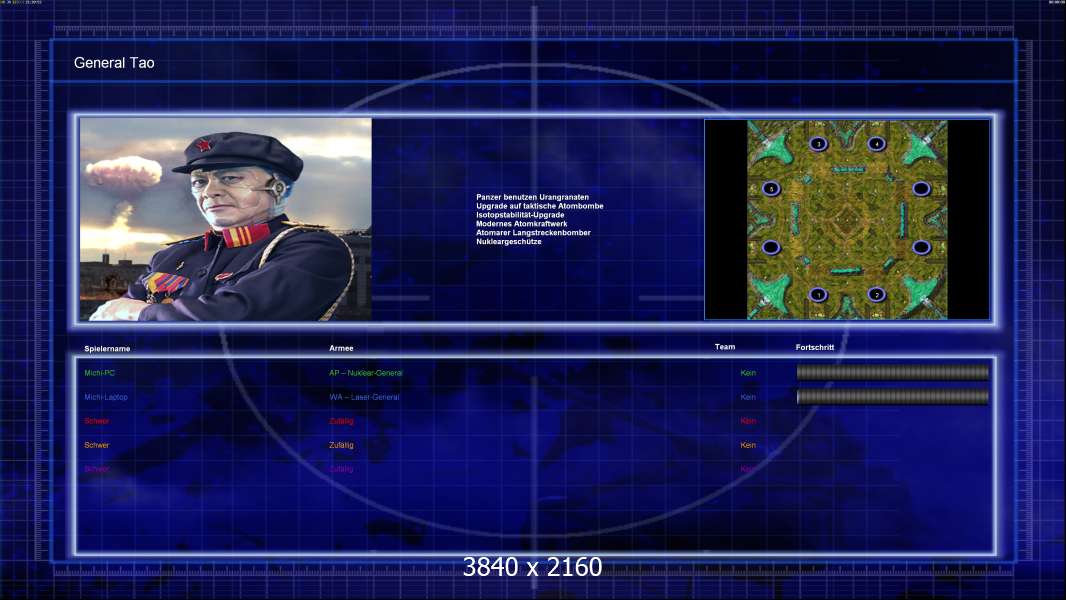The width and height of the screenshot is (1066, 600).
Task: Click the orange Schwer player's Zufällig army entry
Action: tap(341, 445)
